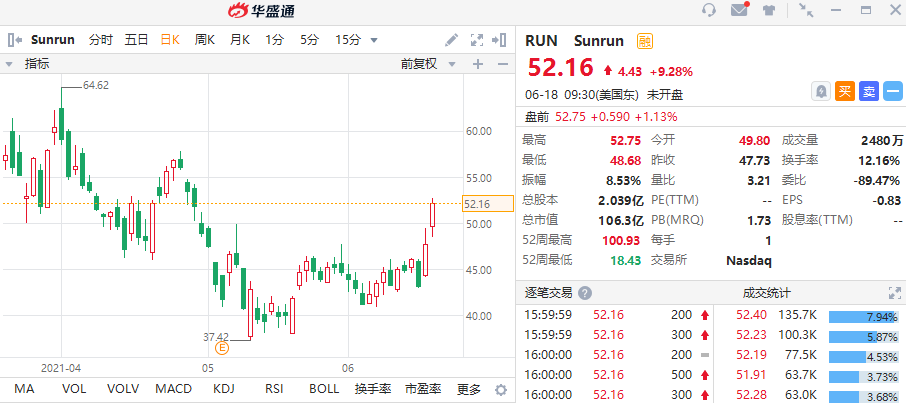The height and width of the screenshot is (403, 906).
Task: Click the shrink window arrows icon
Action: (x=805, y=10)
